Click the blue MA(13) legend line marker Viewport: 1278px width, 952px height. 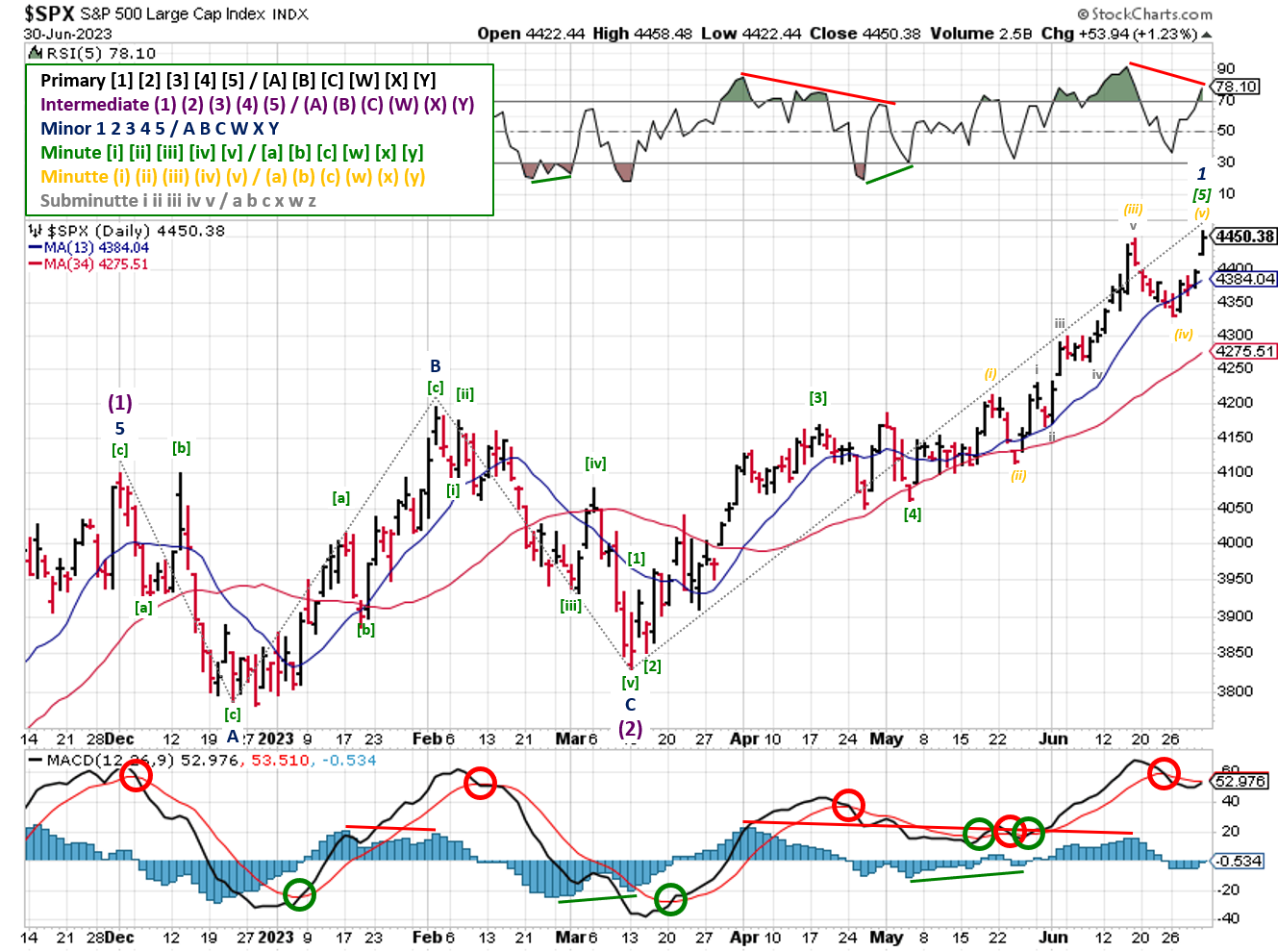(x=36, y=248)
